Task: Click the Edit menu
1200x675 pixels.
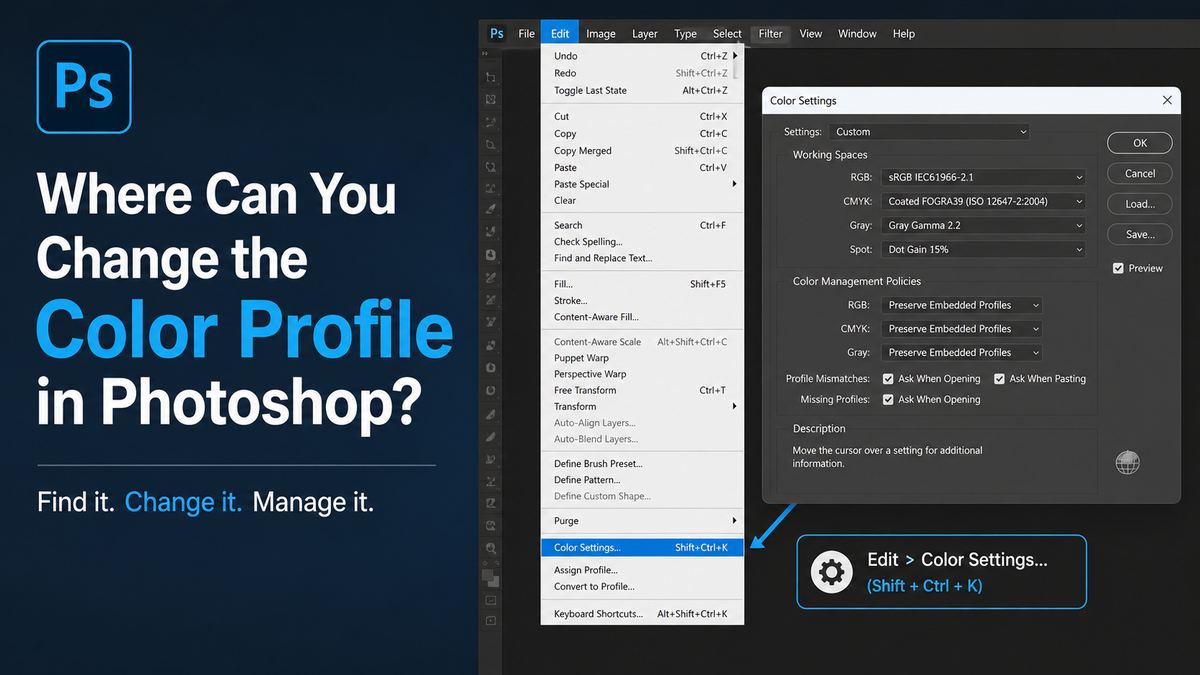Action: pyautogui.click(x=560, y=33)
